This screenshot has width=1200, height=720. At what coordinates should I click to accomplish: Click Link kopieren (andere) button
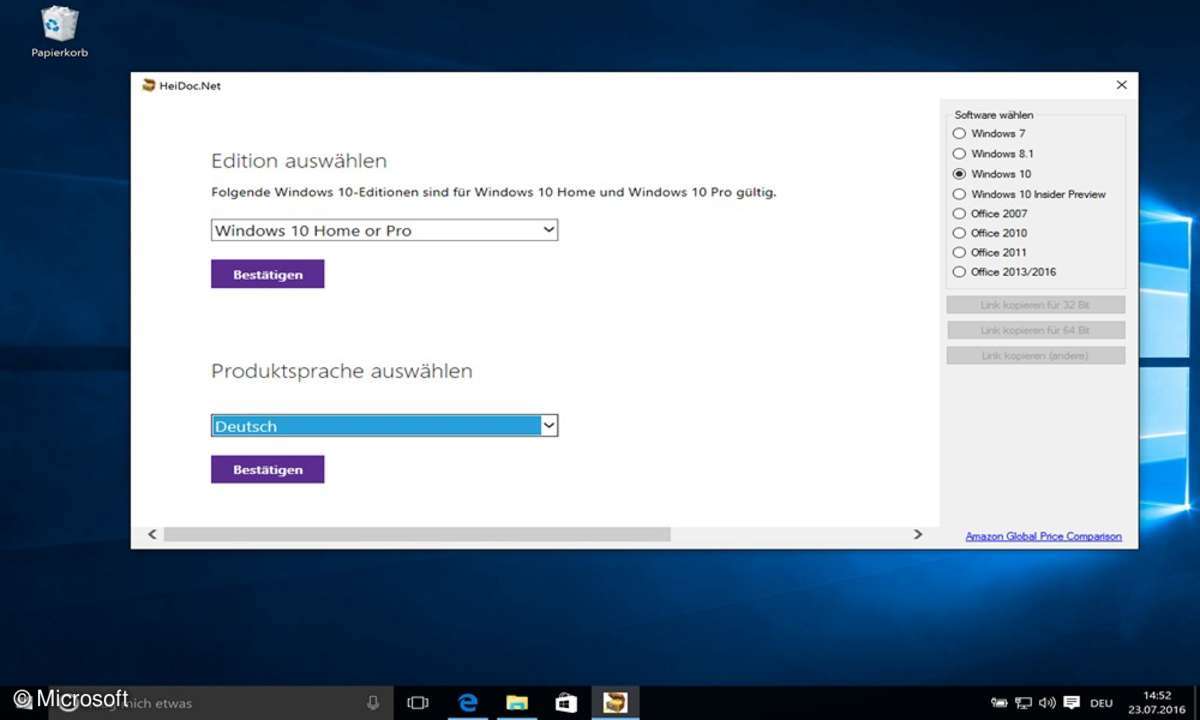[x=1036, y=355]
